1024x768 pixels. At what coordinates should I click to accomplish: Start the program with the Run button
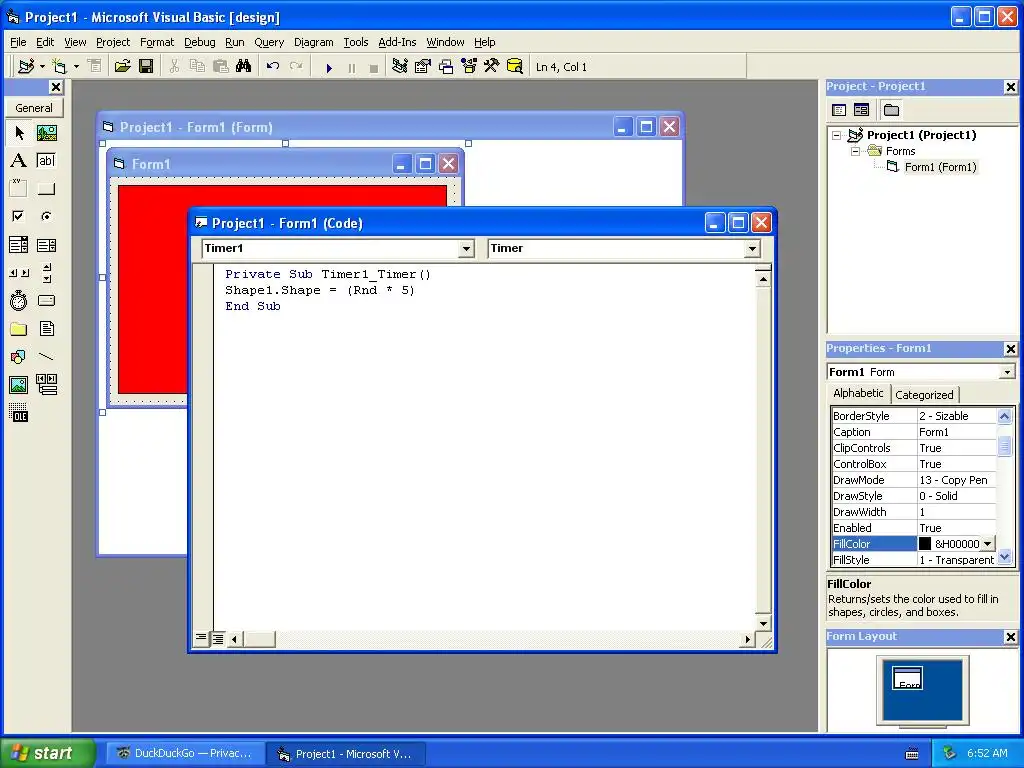pos(329,67)
